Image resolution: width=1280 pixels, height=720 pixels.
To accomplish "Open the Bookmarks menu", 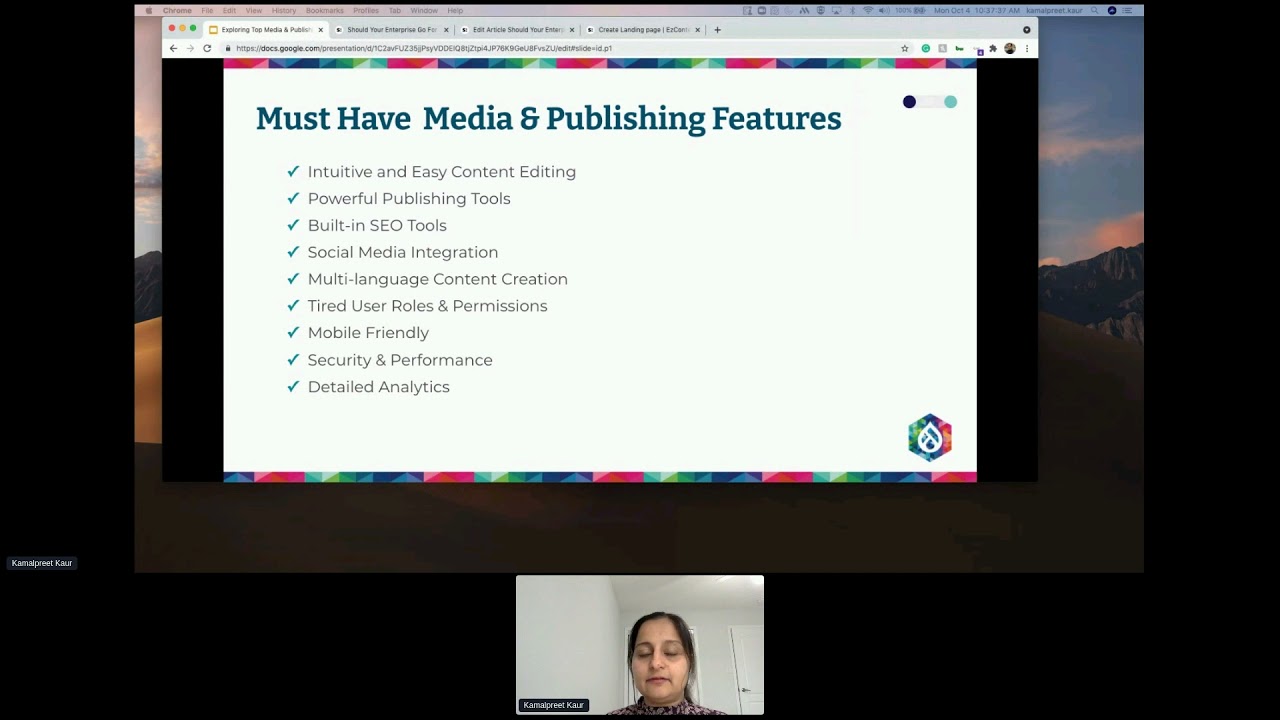I will click(325, 11).
